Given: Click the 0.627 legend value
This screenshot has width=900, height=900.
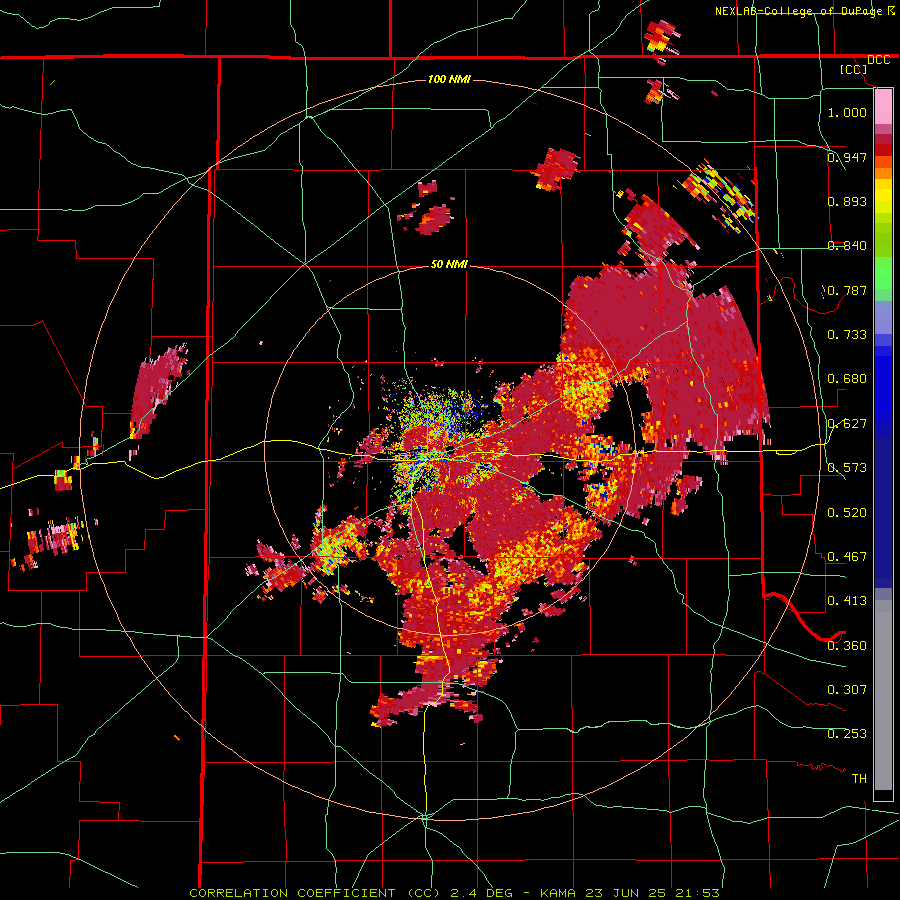Looking at the screenshot, I should pos(847,424).
